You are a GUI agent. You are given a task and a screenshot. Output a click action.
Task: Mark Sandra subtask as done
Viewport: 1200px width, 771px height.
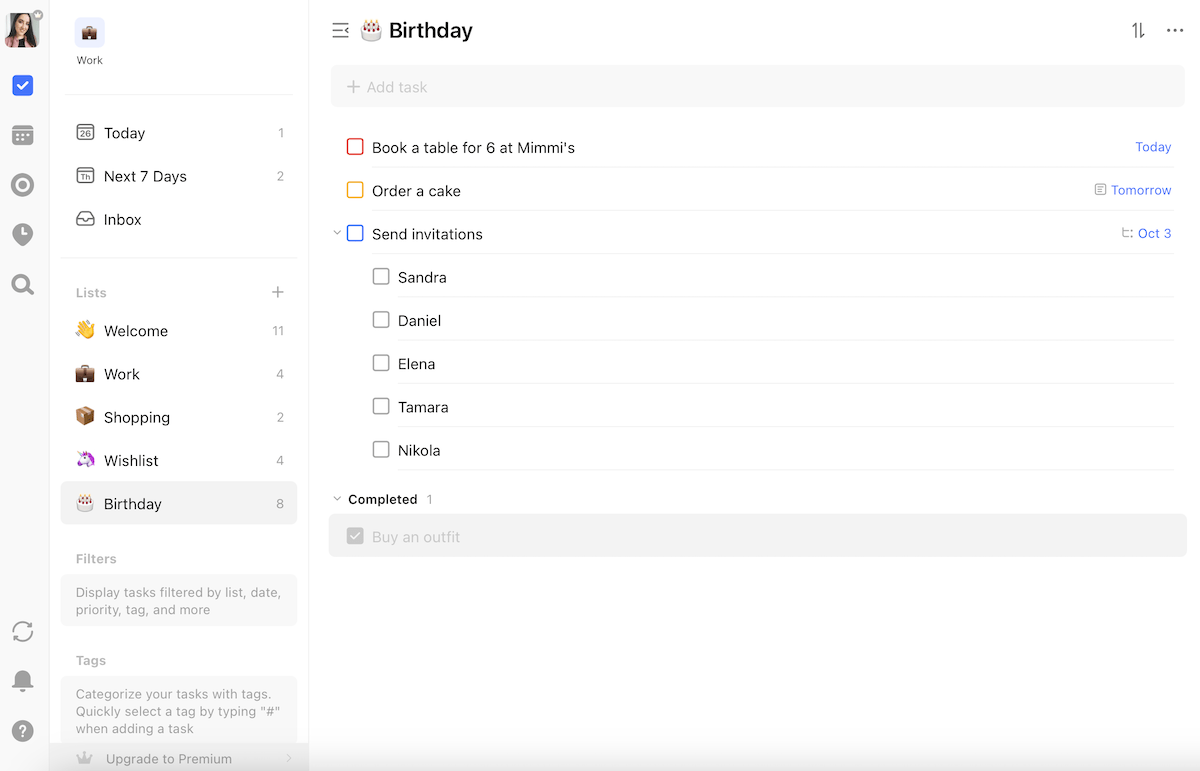click(x=381, y=277)
